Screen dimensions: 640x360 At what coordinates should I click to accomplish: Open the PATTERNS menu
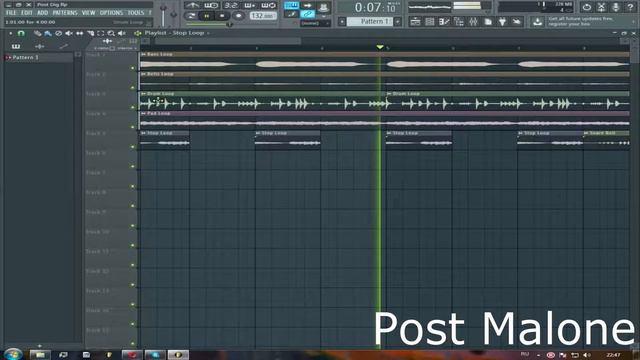[x=65, y=13]
